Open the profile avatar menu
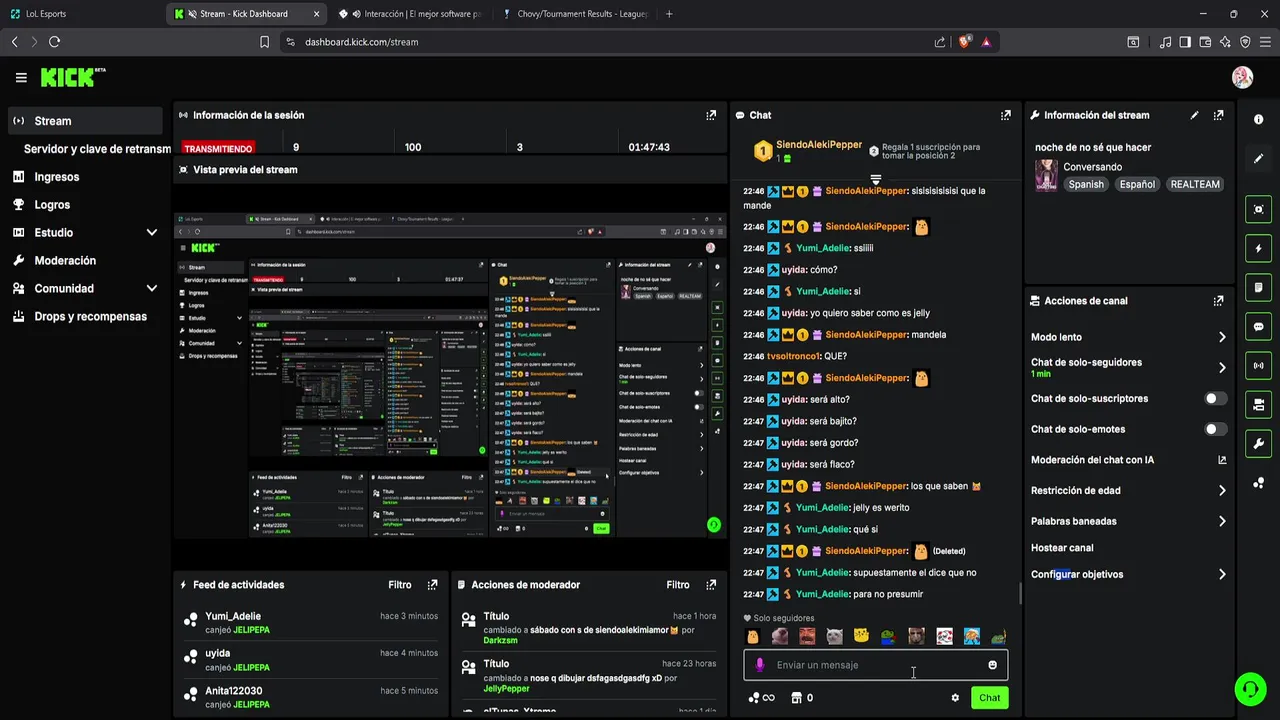Screen dimensions: 1280x720 (1242, 77)
